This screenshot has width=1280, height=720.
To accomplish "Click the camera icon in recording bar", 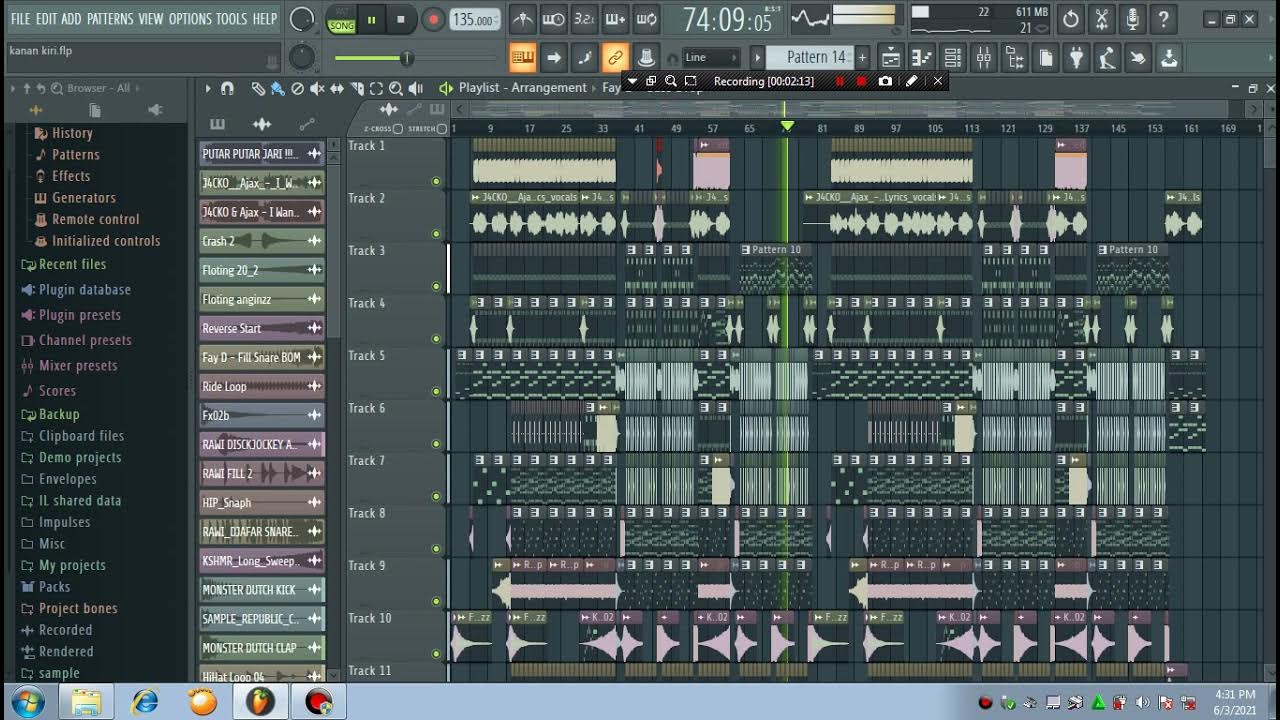I will click(x=885, y=81).
